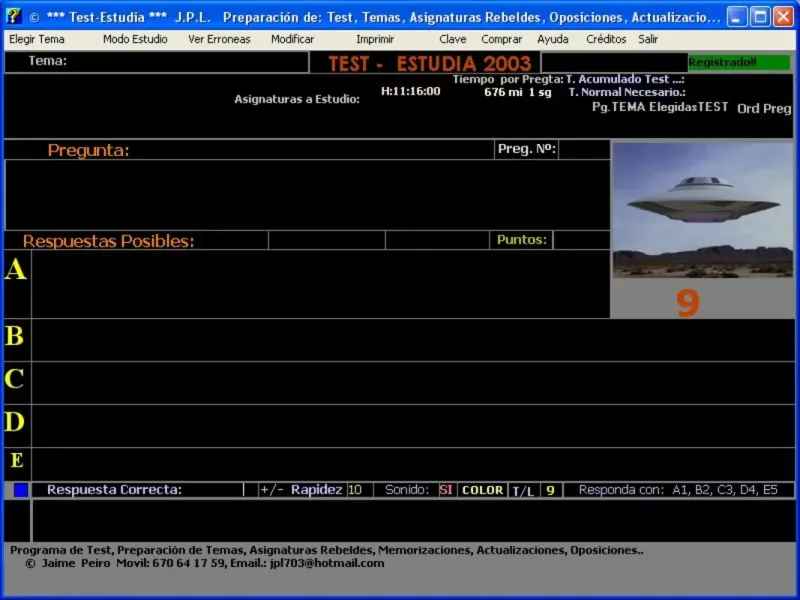Screen dimensions: 800x600
Task: Click the 676 mi 1 sg time value
Action: coord(518,92)
